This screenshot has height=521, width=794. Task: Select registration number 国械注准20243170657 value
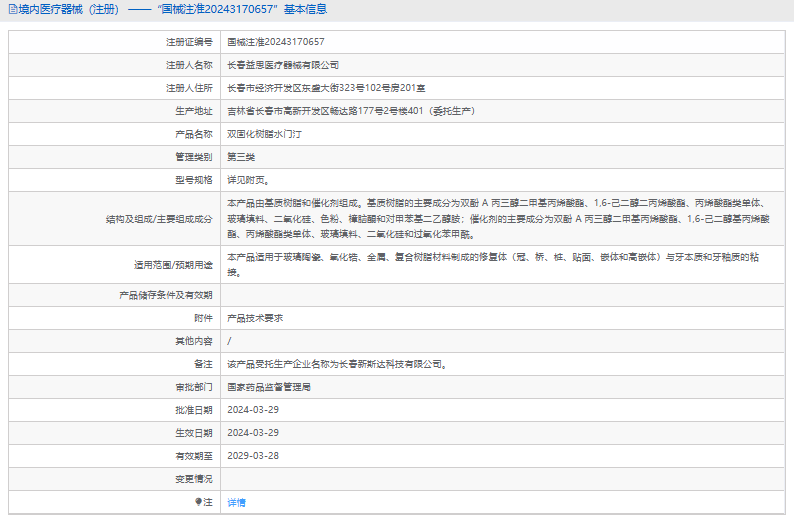coord(275,42)
